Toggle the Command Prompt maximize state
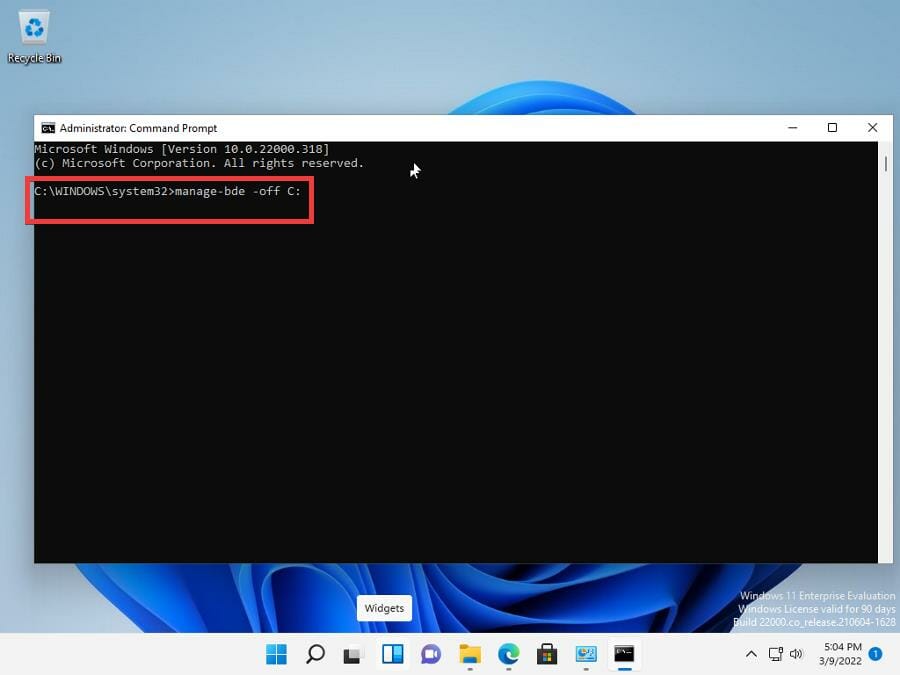 (832, 127)
